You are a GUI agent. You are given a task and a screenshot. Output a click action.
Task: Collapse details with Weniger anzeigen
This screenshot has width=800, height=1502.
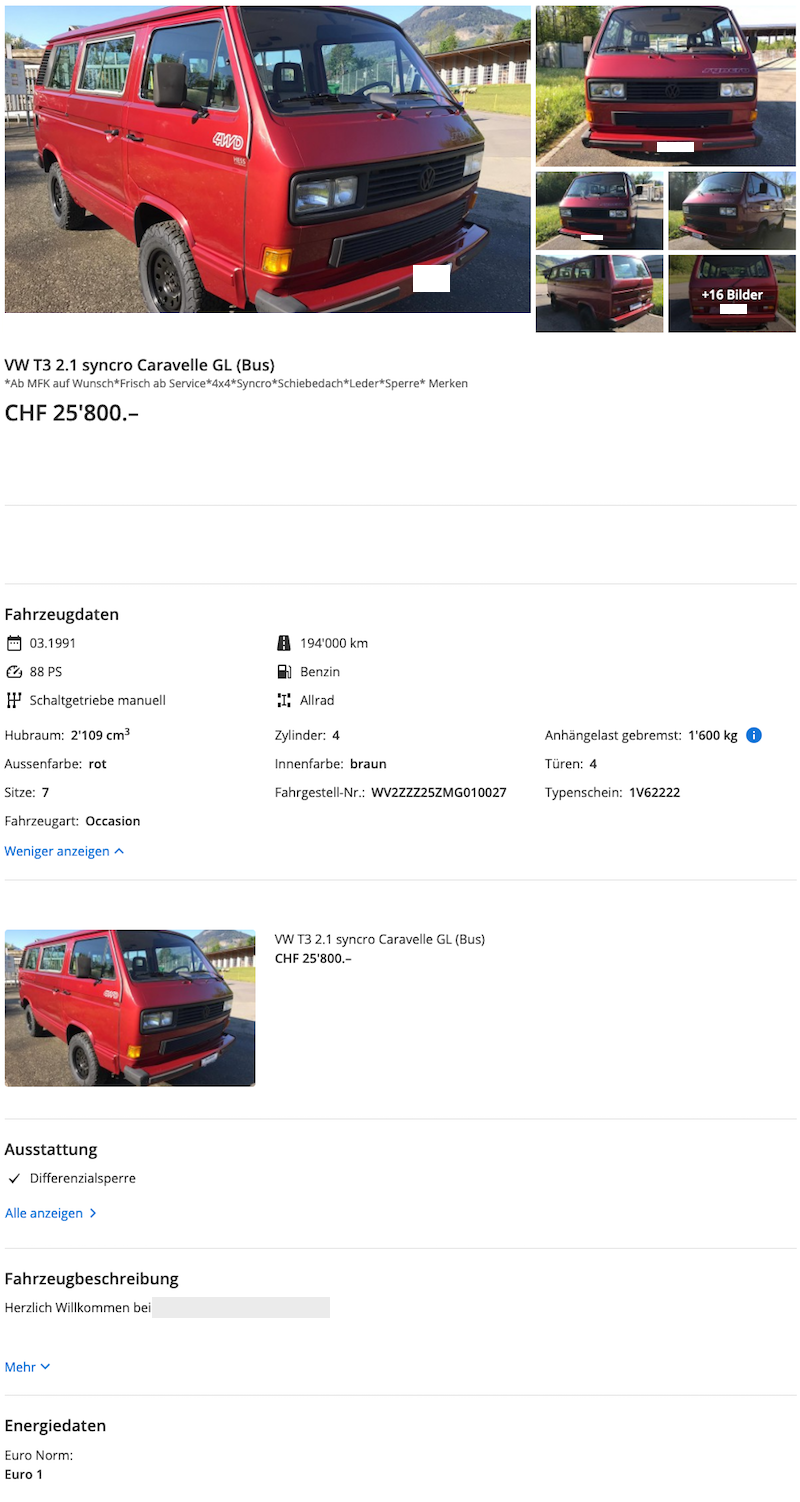coord(64,851)
